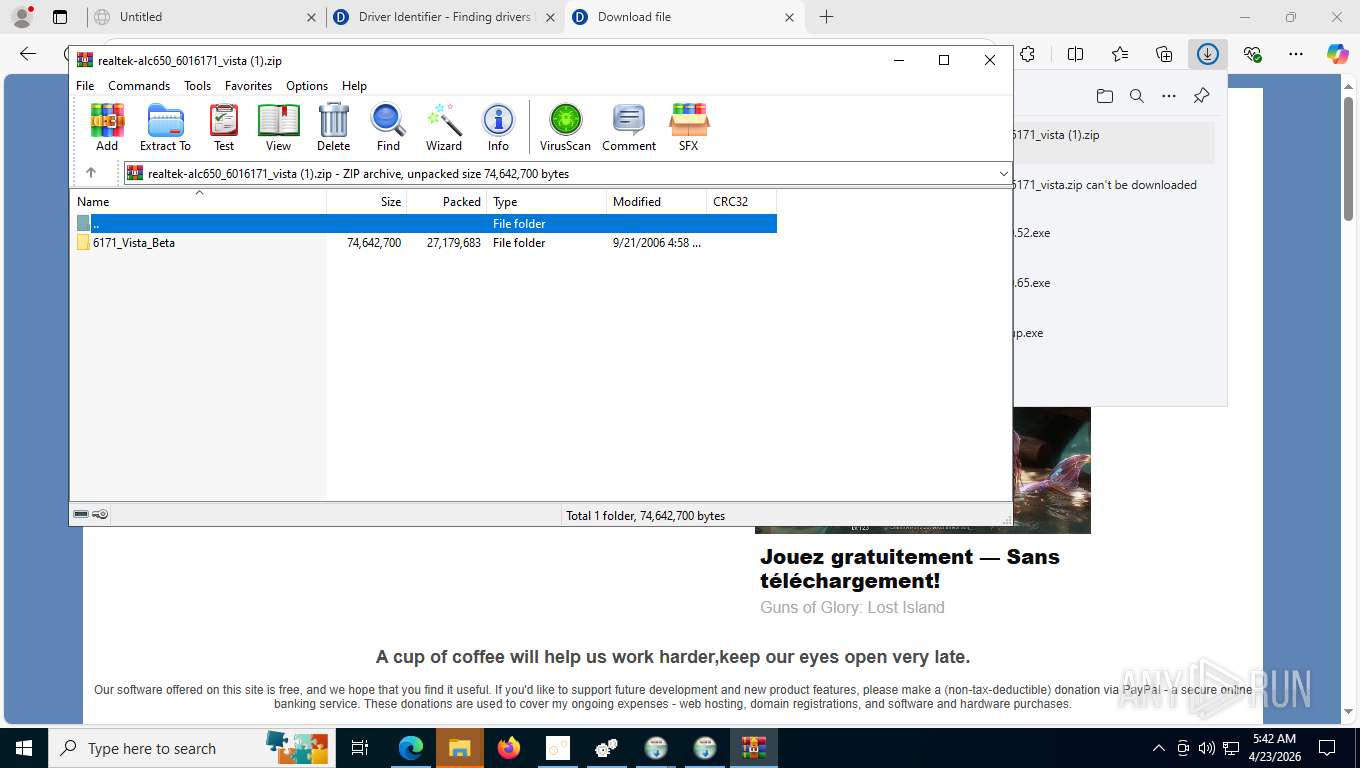The width and height of the screenshot is (1360, 768).
Task: Sort by Packed column header
Action: pos(447,202)
